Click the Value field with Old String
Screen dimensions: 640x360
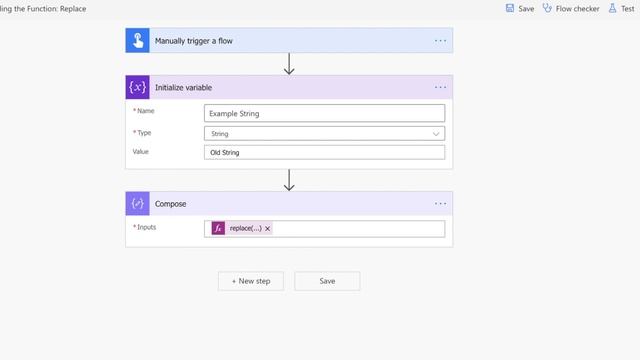point(324,152)
